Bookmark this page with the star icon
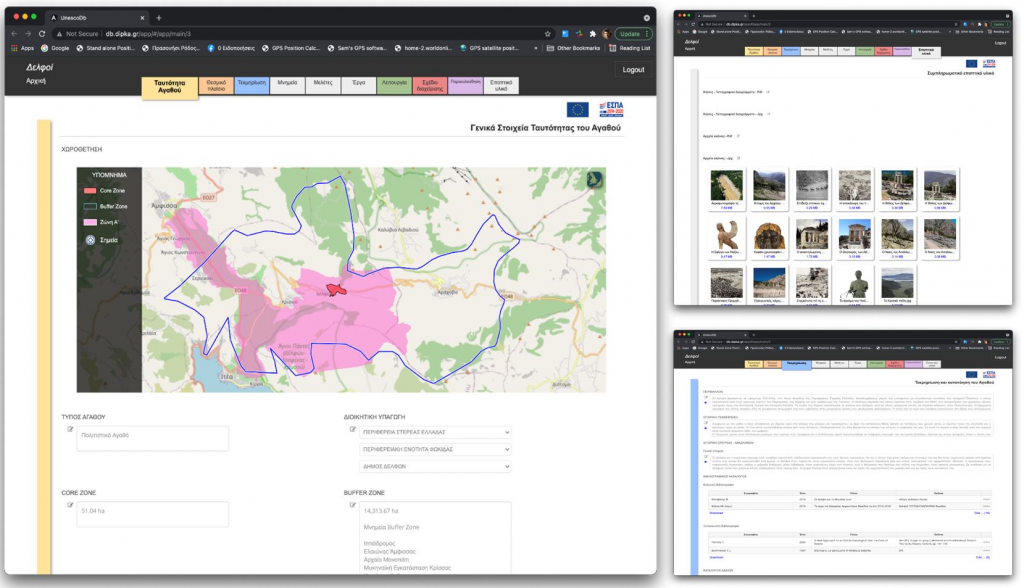This screenshot has height=588, width=1024. [x=548, y=34]
